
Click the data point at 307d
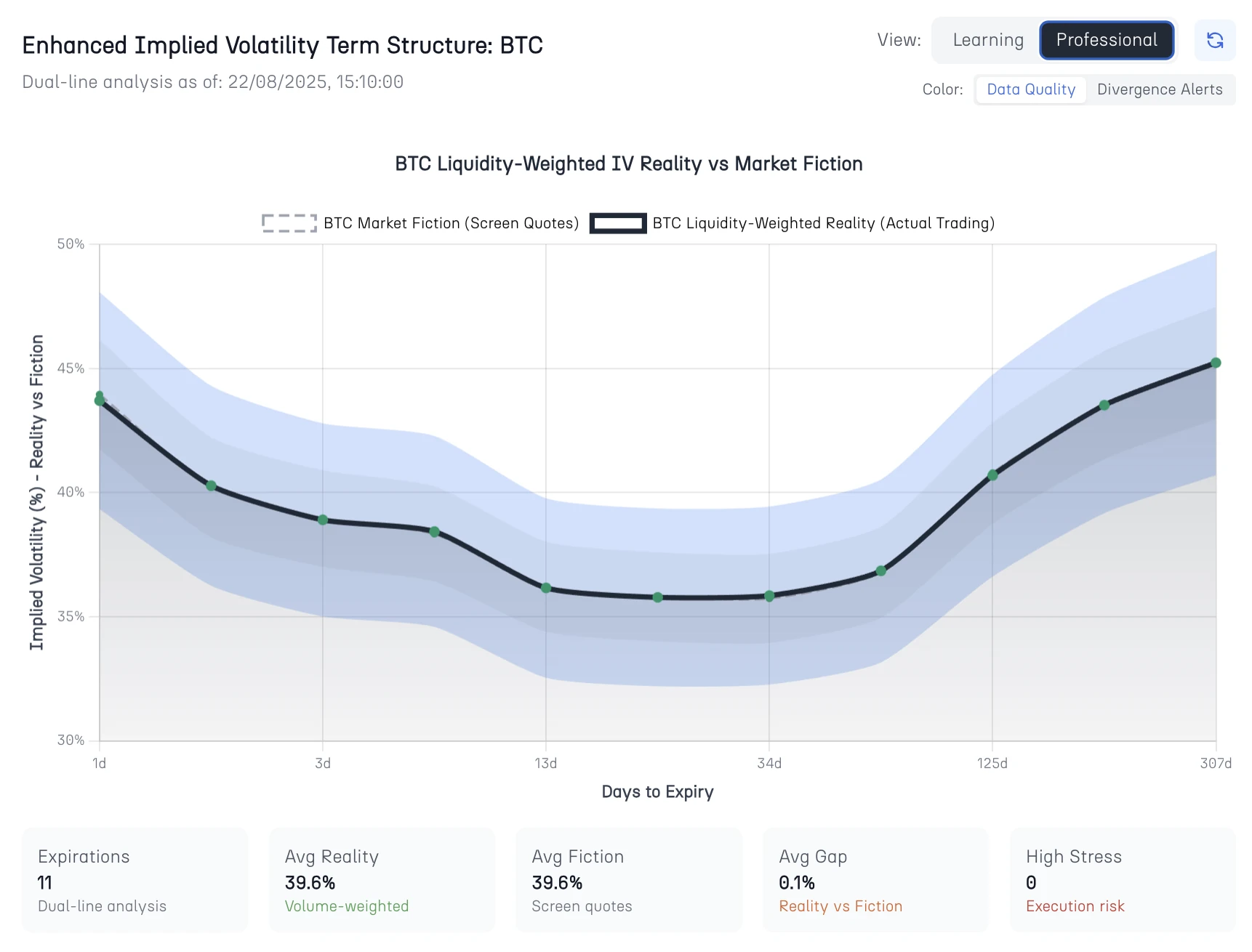[1216, 363]
